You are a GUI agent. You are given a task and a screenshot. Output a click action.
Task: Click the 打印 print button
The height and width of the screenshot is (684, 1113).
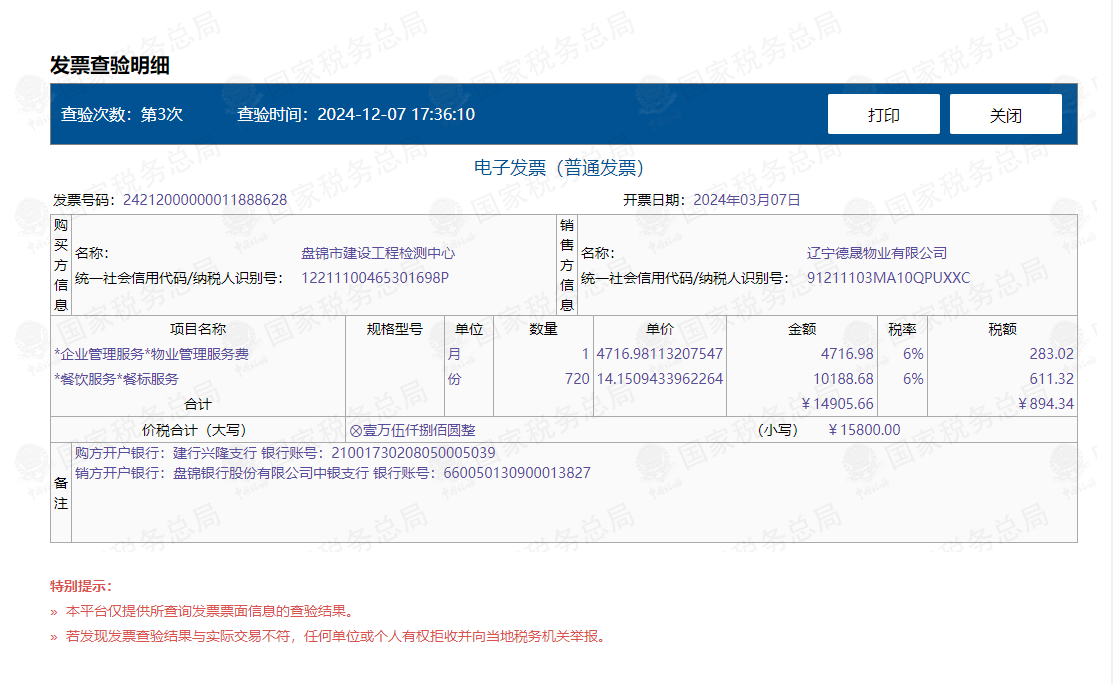tap(884, 114)
